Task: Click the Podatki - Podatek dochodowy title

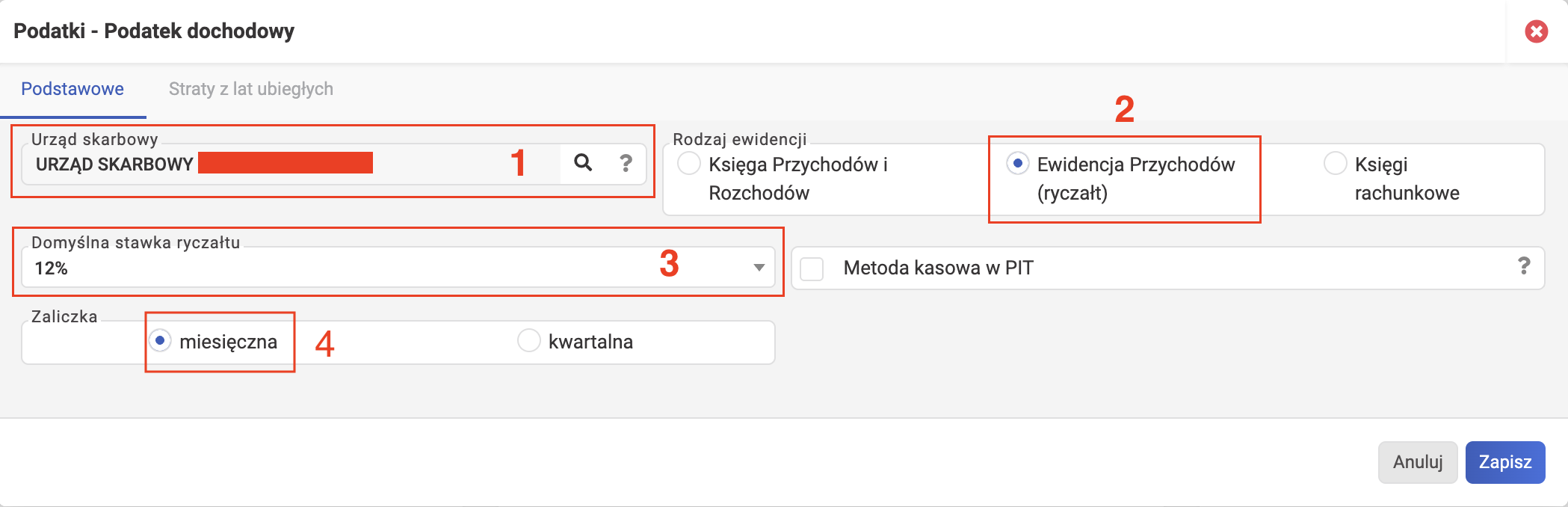Action: click(154, 31)
